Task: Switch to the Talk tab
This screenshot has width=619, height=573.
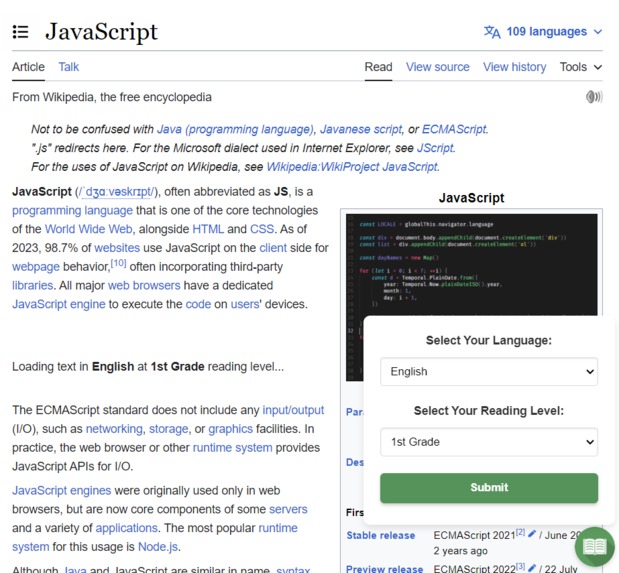Action: click(x=69, y=67)
